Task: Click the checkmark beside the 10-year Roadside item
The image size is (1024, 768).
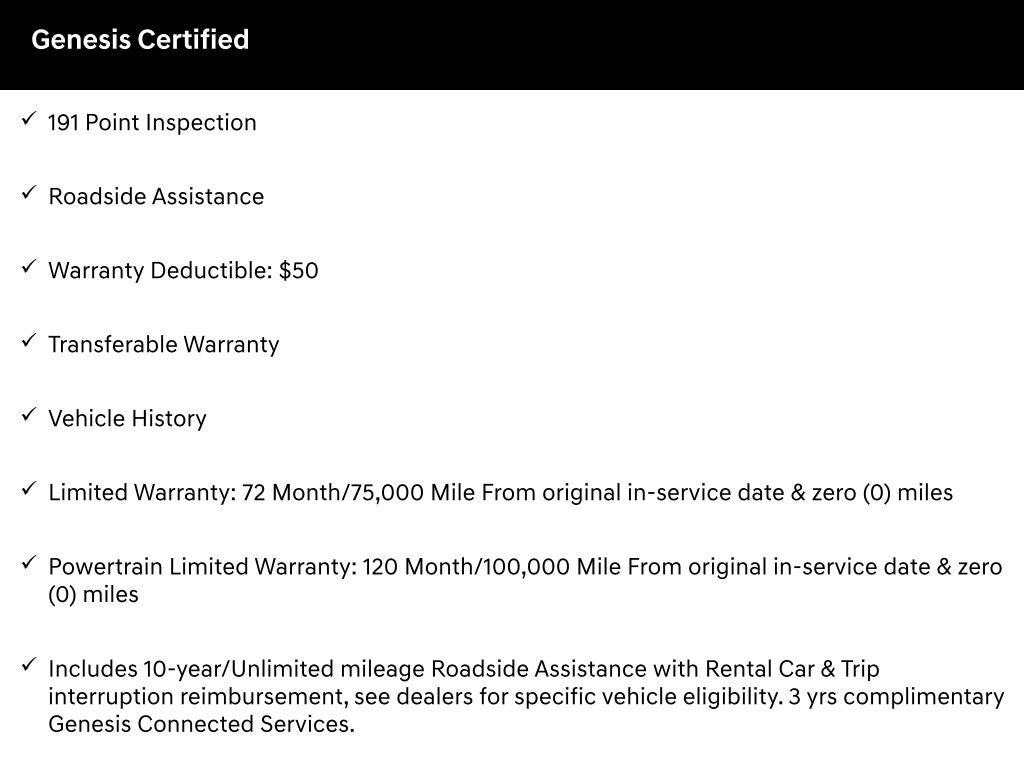Action: (x=28, y=665)
